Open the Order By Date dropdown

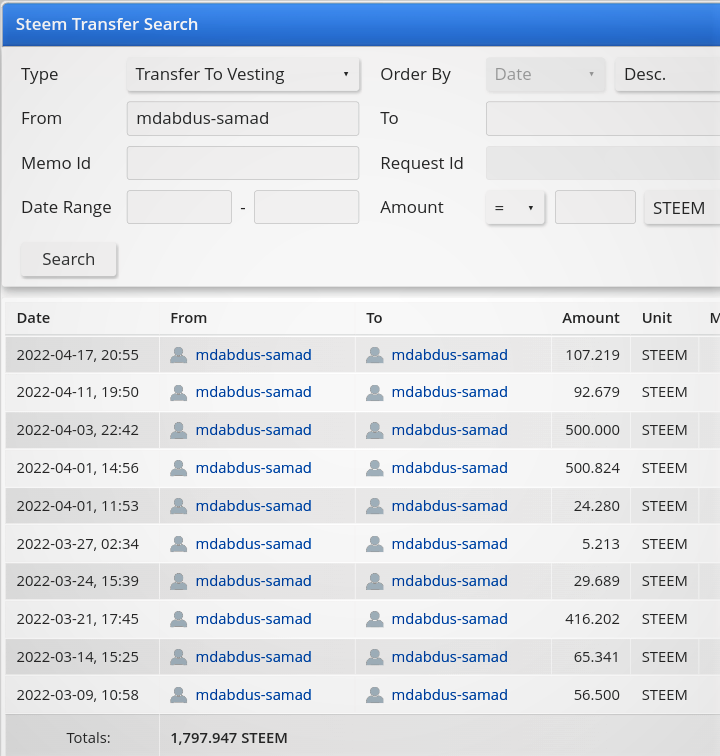(x=545, y=74)
